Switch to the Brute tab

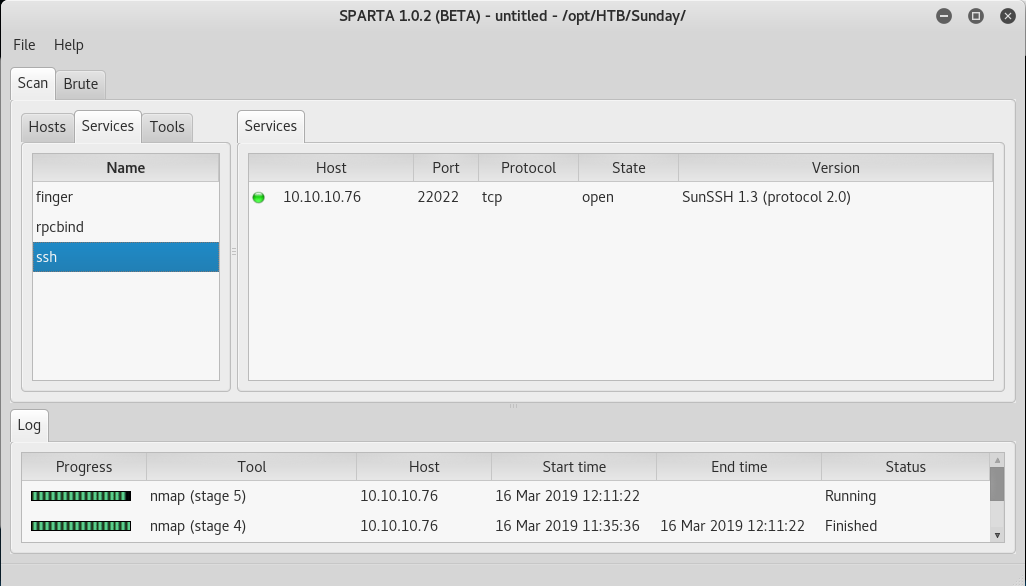81,84
